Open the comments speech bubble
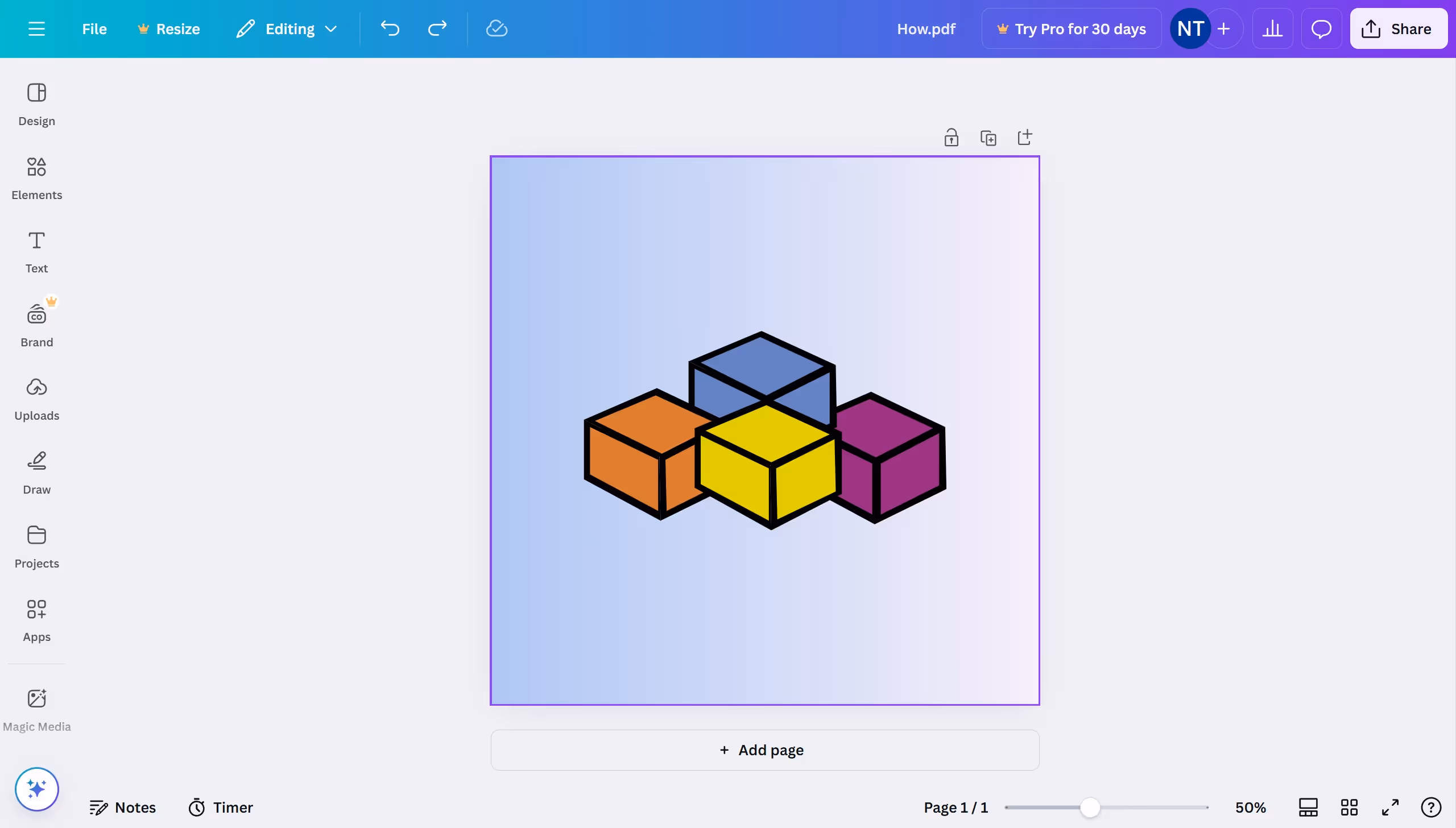 tap(1321, 29)
